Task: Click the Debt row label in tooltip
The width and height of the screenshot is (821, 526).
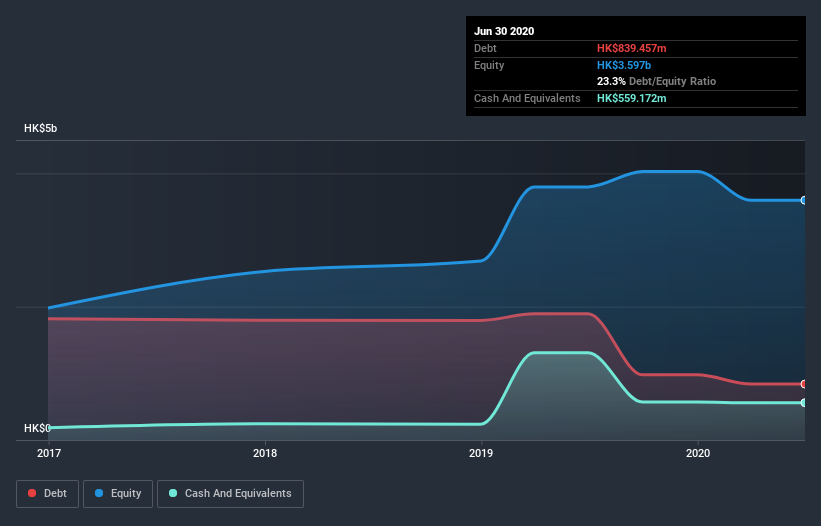Action: coord(485,48)
